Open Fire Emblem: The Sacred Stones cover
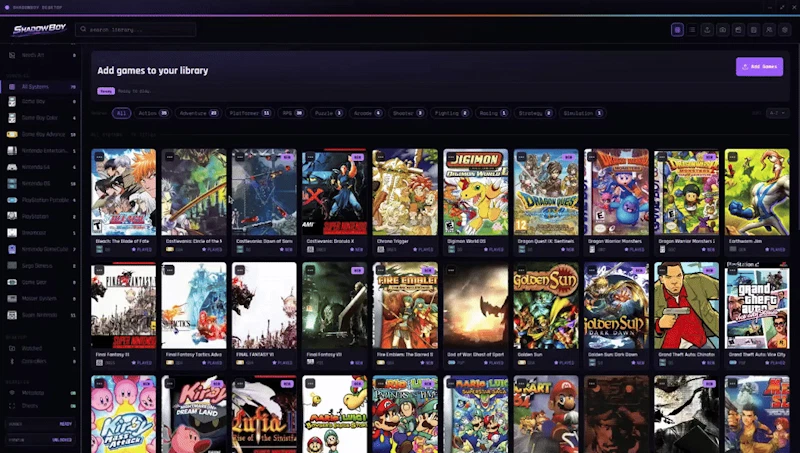This screenshot has height=453, width=800. pos(405,305)
